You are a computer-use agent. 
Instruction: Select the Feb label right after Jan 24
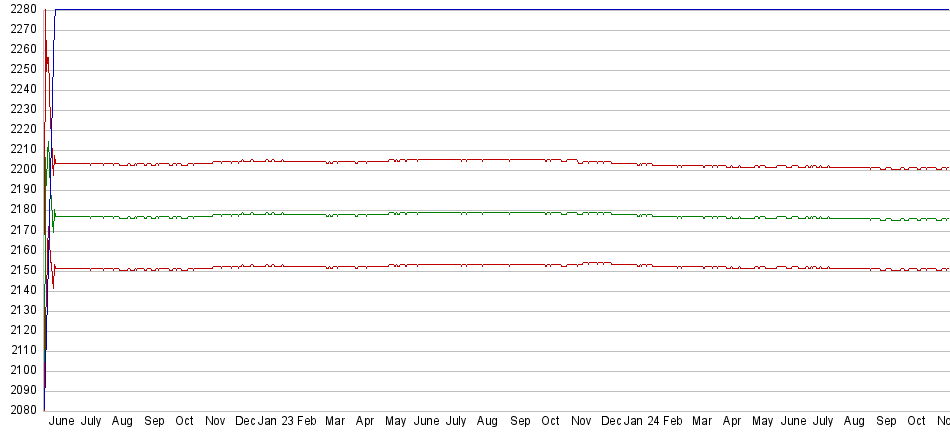(673, 422)
